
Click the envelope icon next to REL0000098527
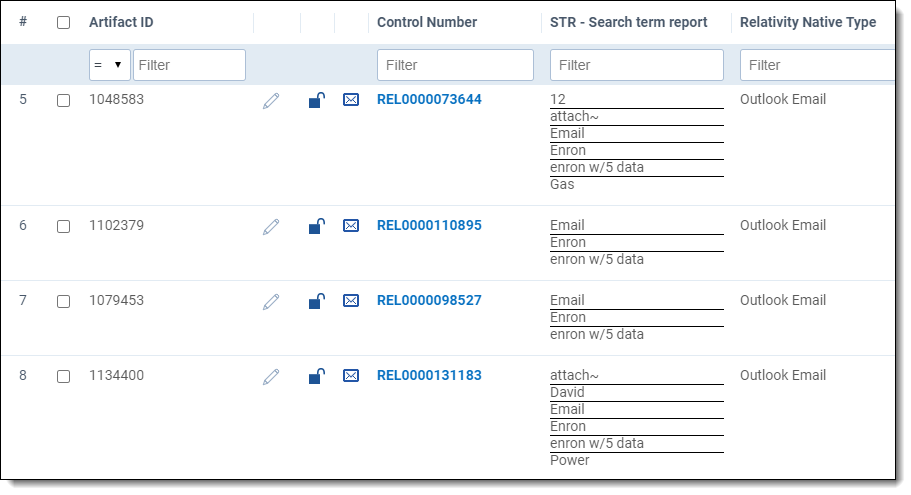(x=351, y=301)
